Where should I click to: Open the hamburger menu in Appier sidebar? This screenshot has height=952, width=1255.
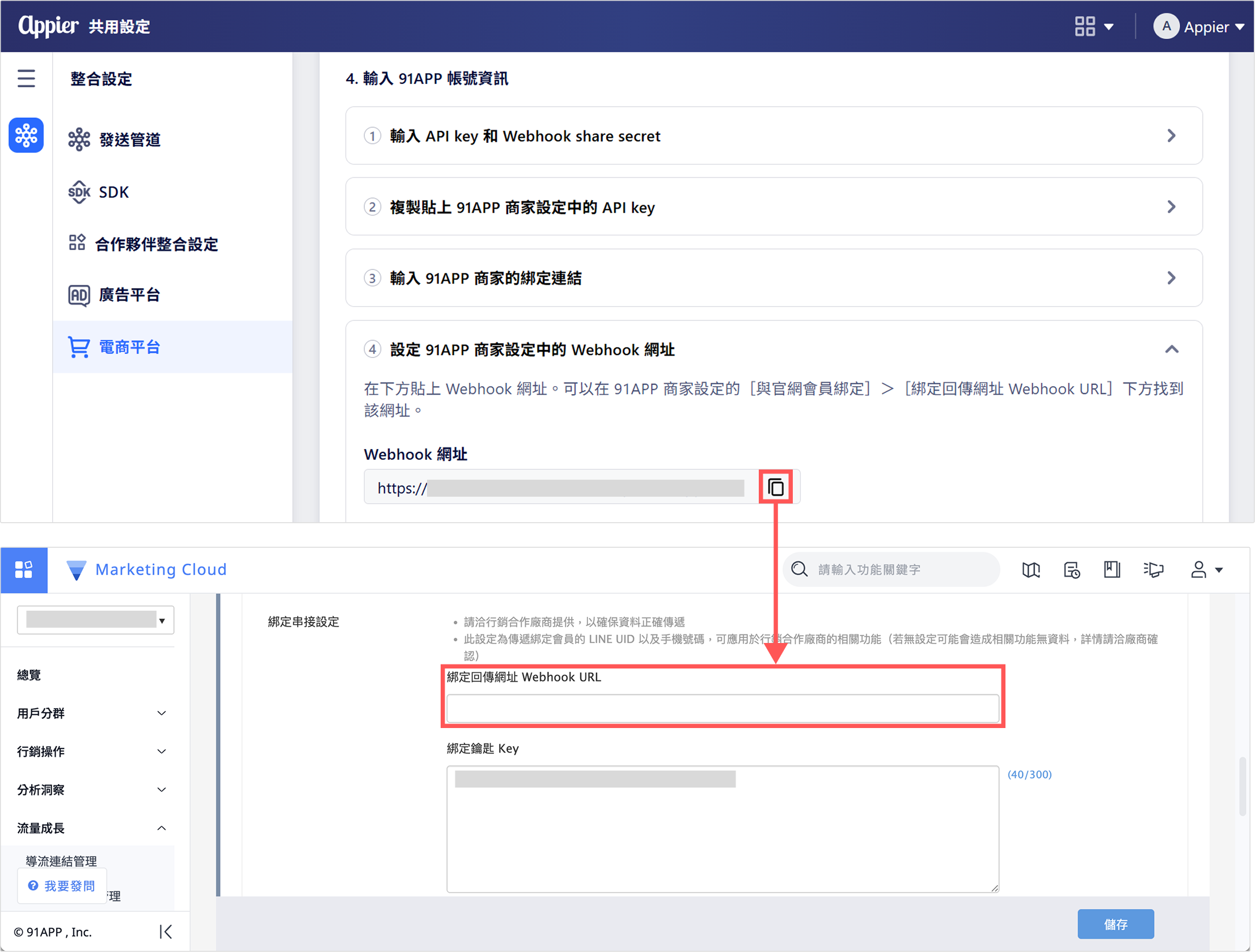[x=26, y=78]
